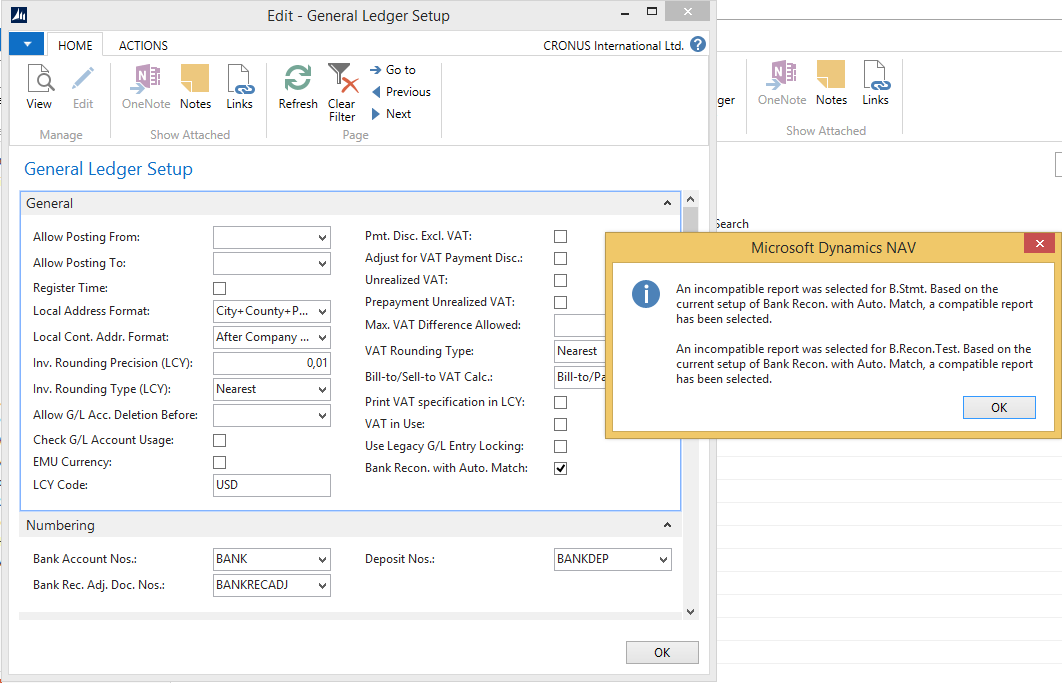The height and width of the screenshot is (683, 1062).
Task: Collapse the General section chevron
Action: (x=667, y=204)
